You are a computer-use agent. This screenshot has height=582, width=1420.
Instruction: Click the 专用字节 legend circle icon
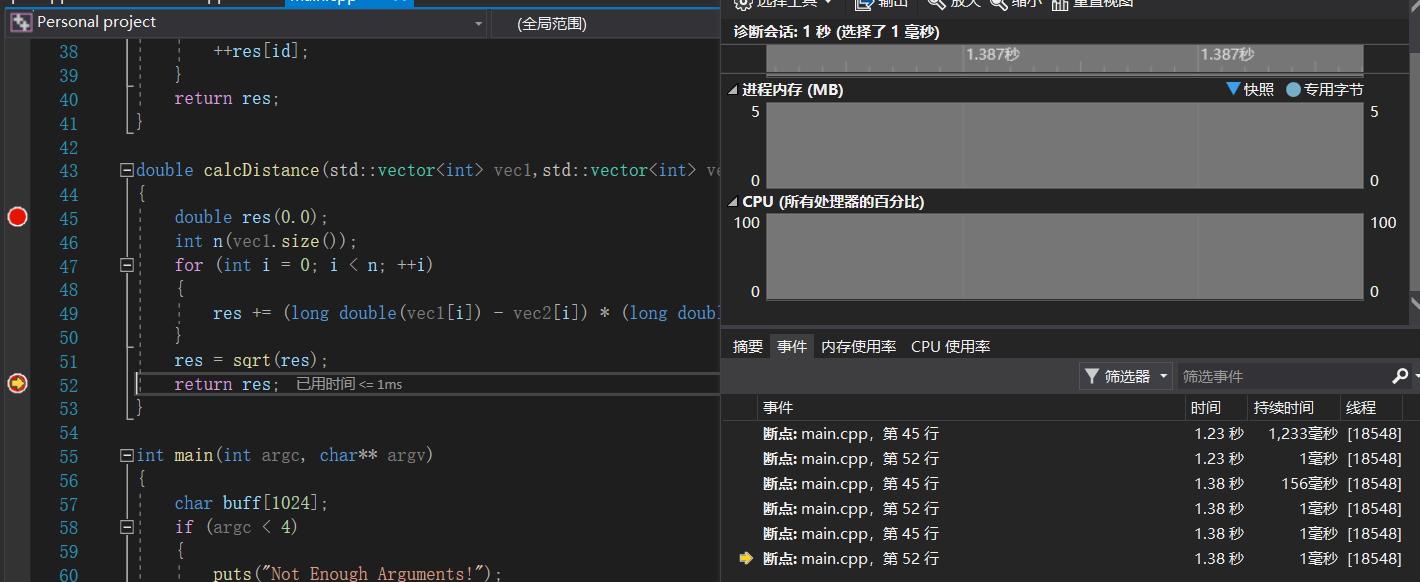[1293, 89]
